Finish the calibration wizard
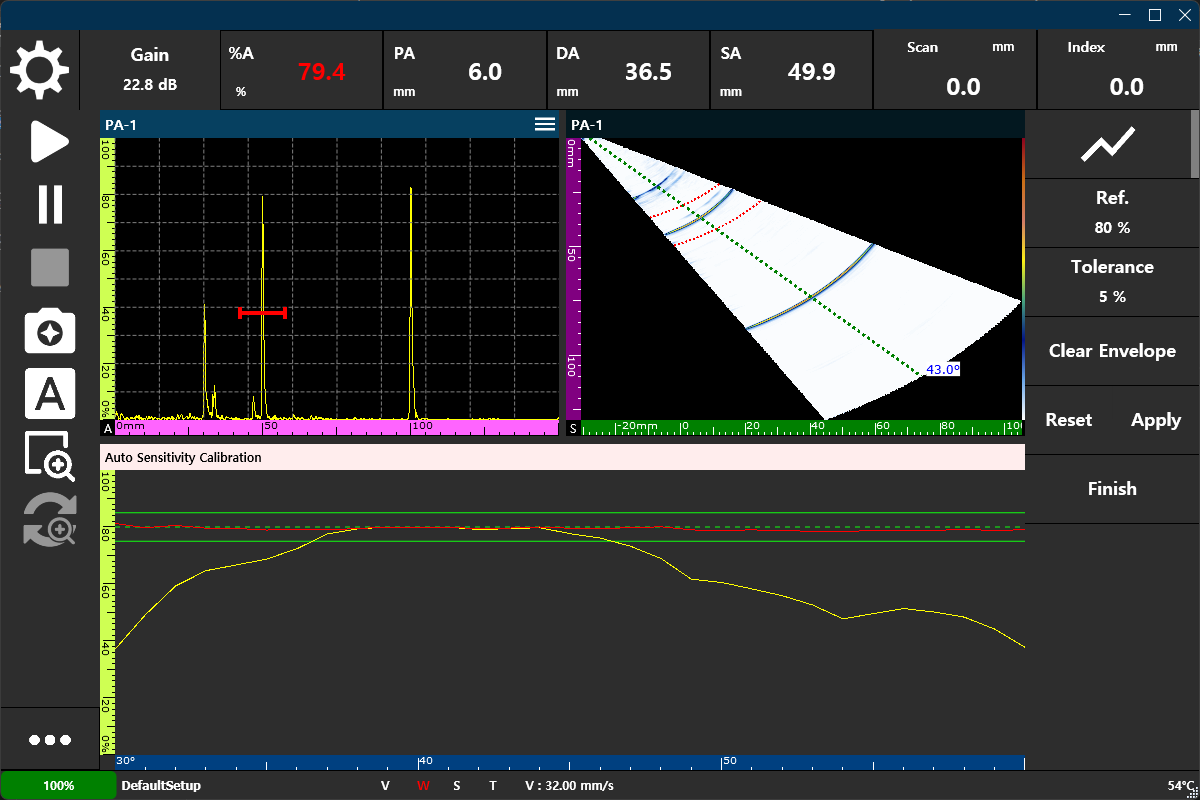Viewport: 1200px width, 800px height. click(x=1112, y=489)
